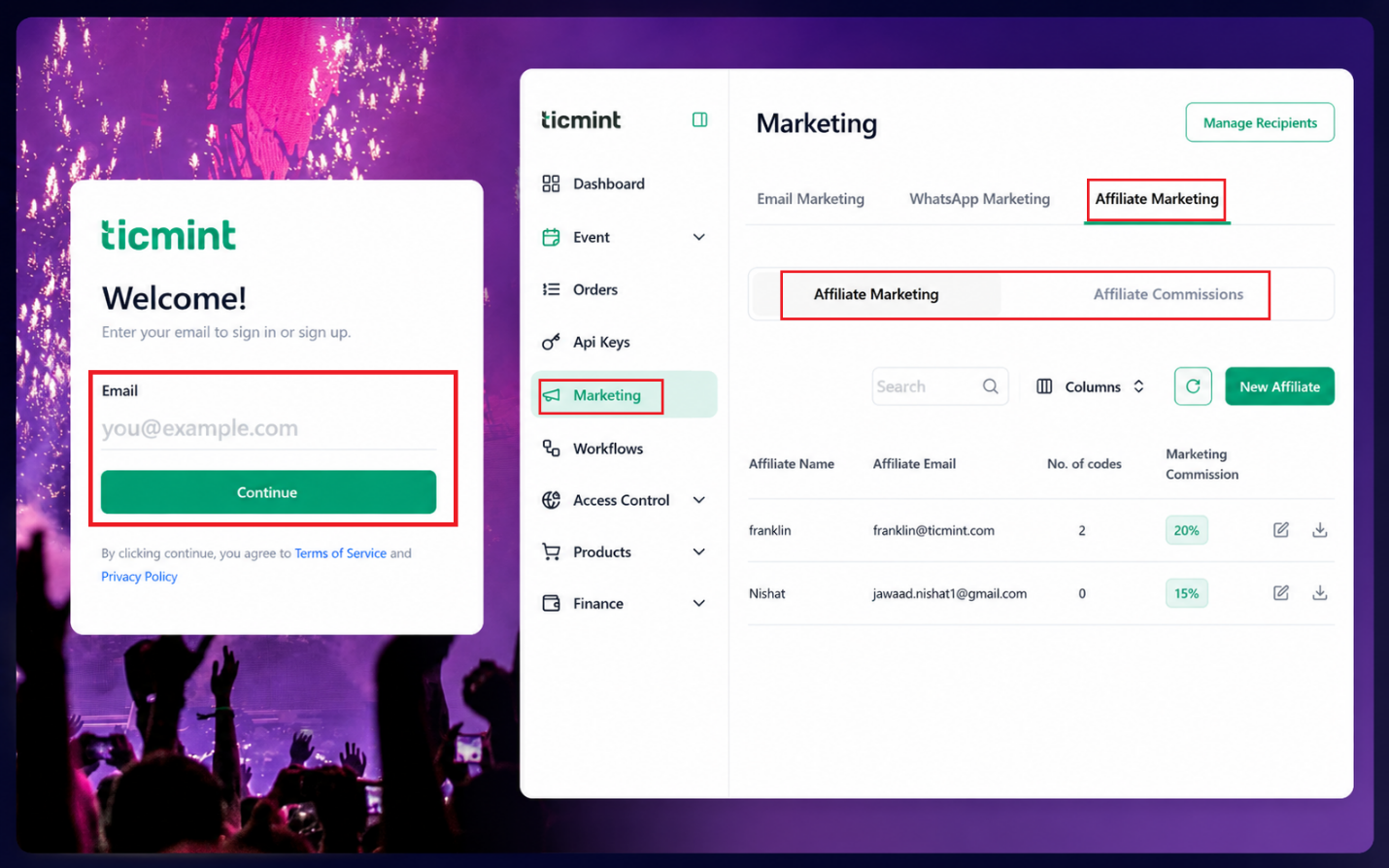The height and width of the screenshot is (868, 1389).
Task: Click the Email input field
Action: tap(268, 428)
